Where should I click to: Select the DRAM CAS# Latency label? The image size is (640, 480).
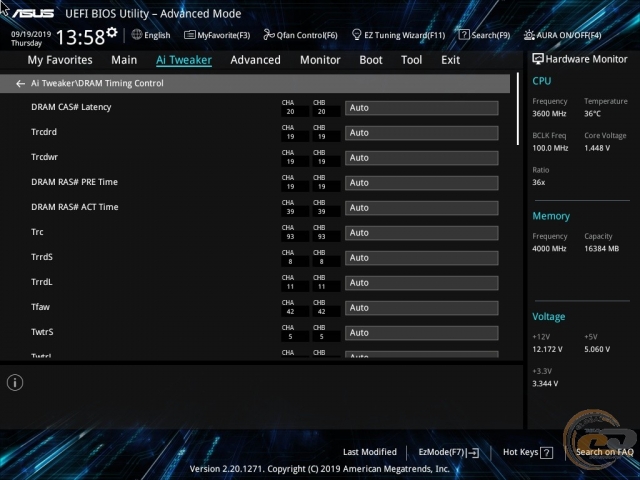pyautogui.click(x=71, y=107)
